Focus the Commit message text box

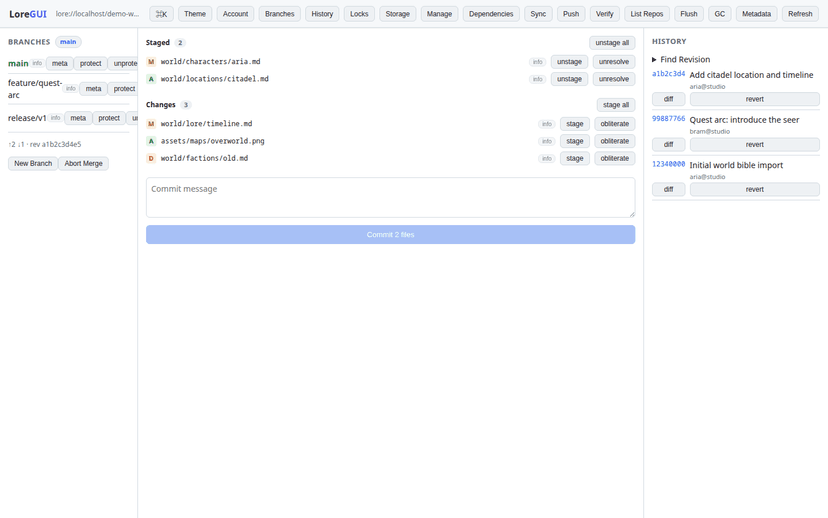pyautogui.click(x=391, y=197)
